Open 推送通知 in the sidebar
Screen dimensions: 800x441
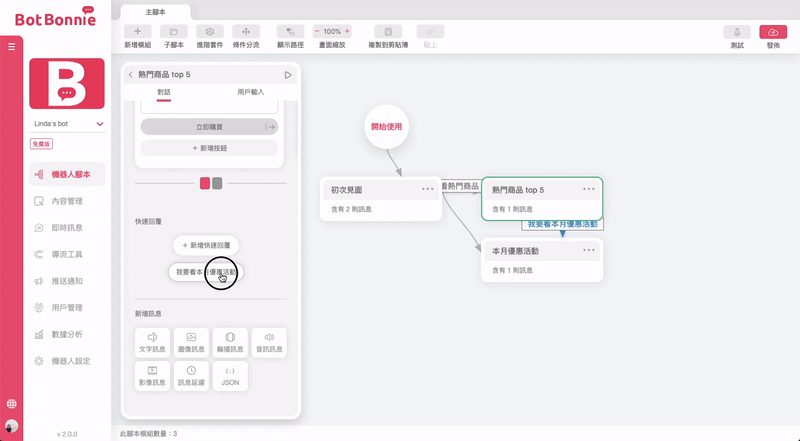(67, 281)
